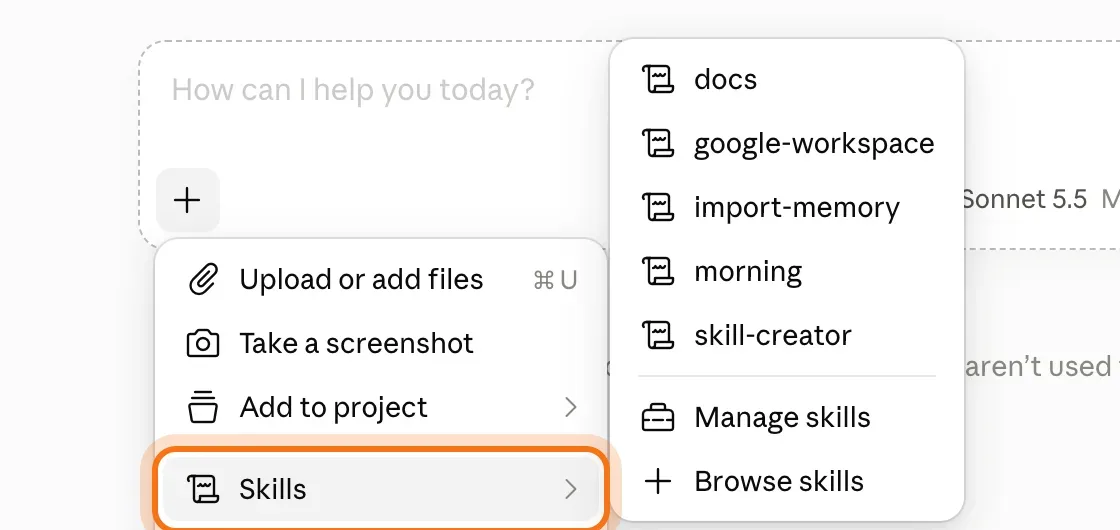Expand the Add to project chevron
1120x530 pixels.
(x=570, y=408)
